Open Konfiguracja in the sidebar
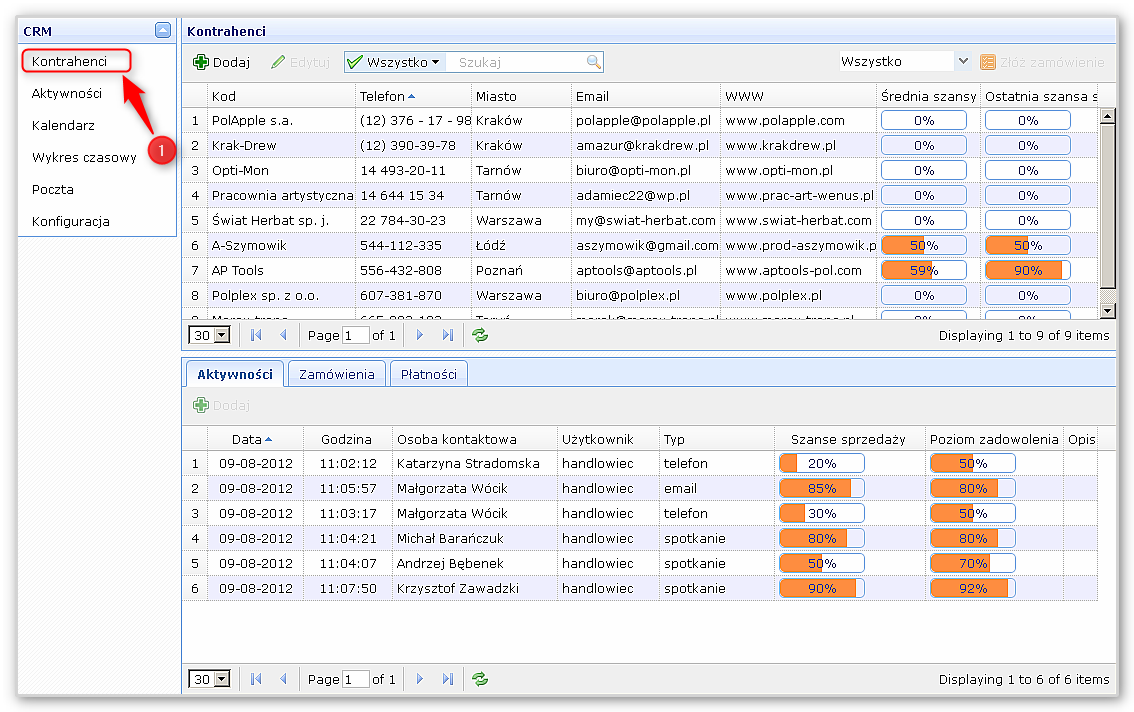This screenshot has height=712, width=1134. point(70,221)
